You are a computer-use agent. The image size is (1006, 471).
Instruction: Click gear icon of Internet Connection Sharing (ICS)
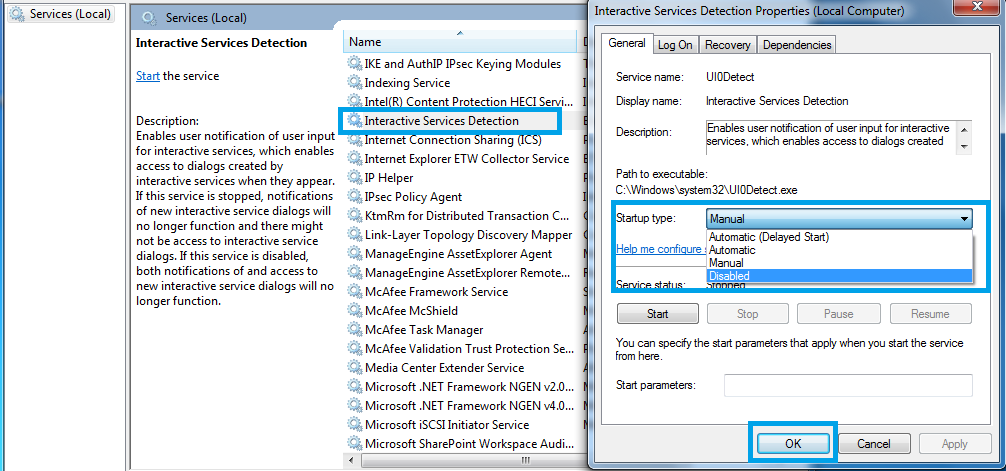[354, 140]
